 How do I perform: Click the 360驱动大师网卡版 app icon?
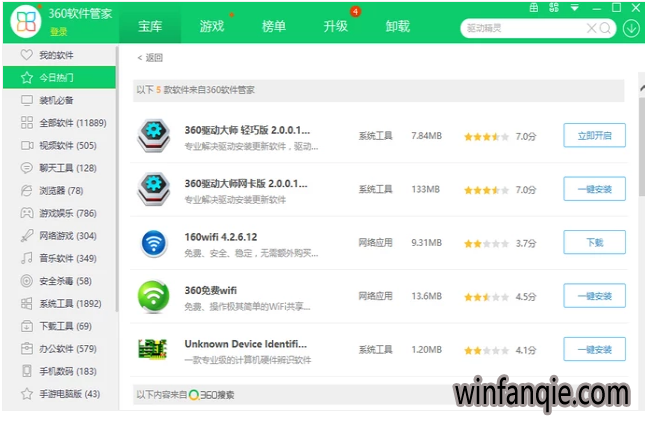pyautogui.click(x=153, y=189)
